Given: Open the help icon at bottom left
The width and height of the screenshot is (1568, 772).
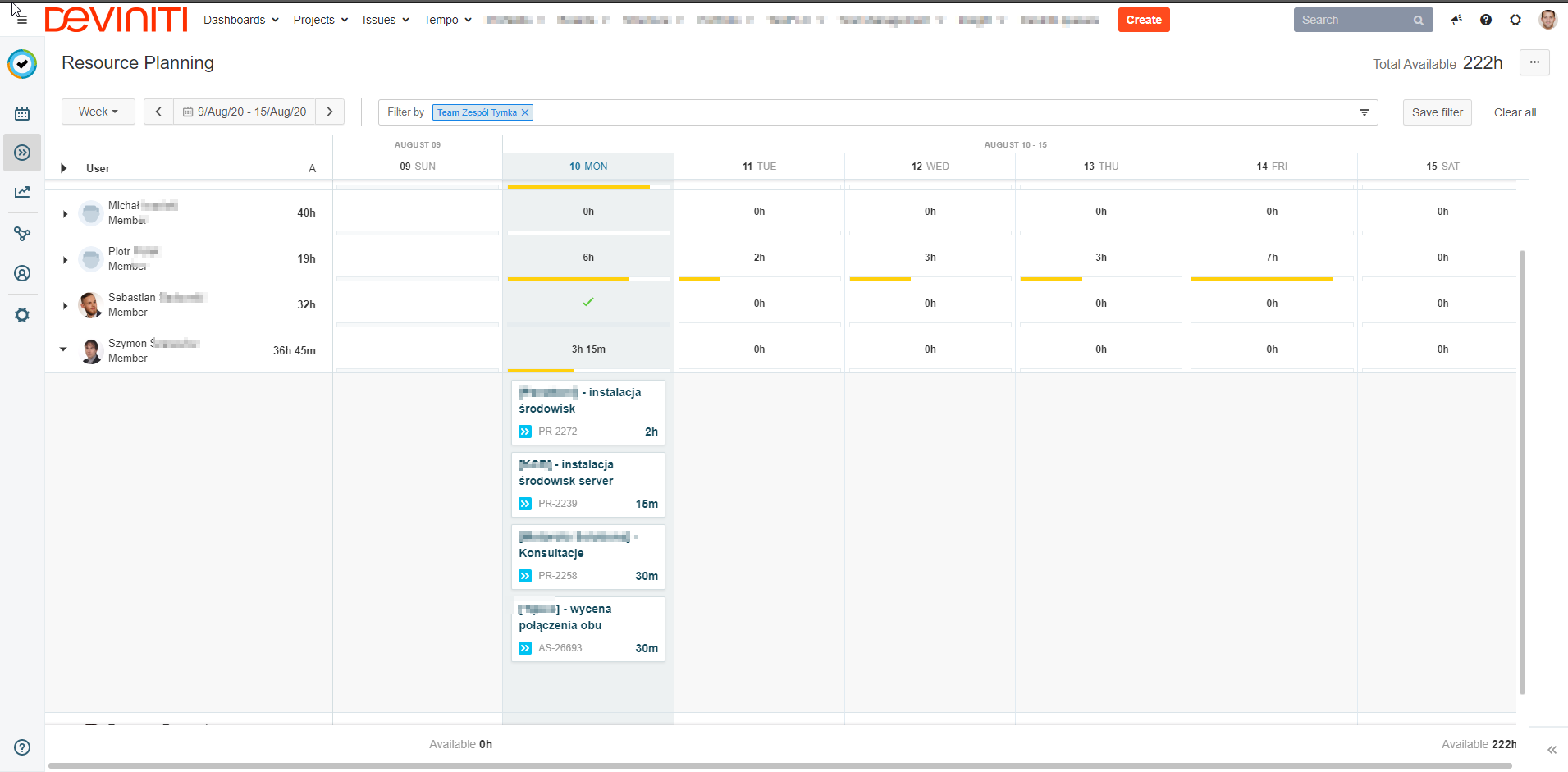Looking at the screenshot, I should click(x=22, y=747).
